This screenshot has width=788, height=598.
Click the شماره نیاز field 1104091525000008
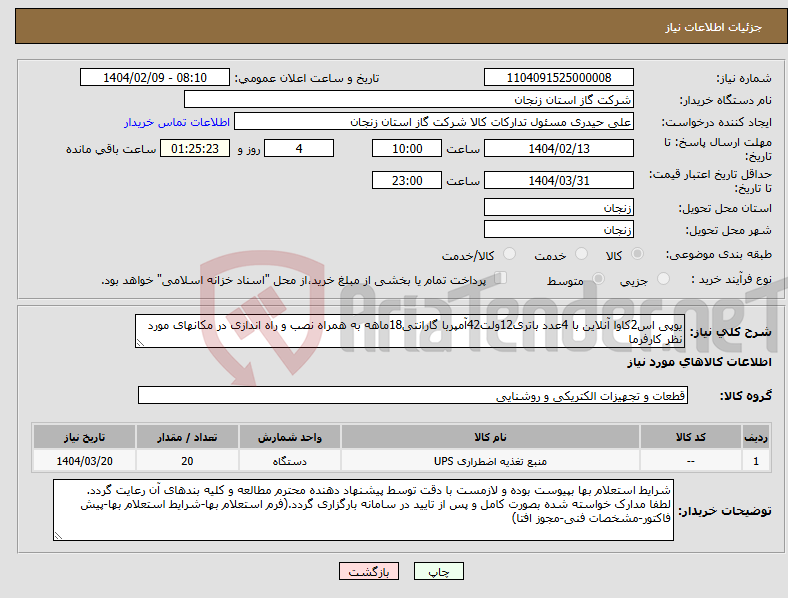pyautogui.click(x=558, y=77)
